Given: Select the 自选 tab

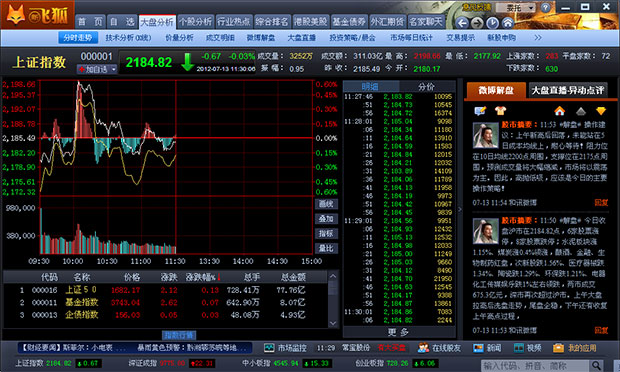Looking at the screenshot, I should (x=122, y=22).
